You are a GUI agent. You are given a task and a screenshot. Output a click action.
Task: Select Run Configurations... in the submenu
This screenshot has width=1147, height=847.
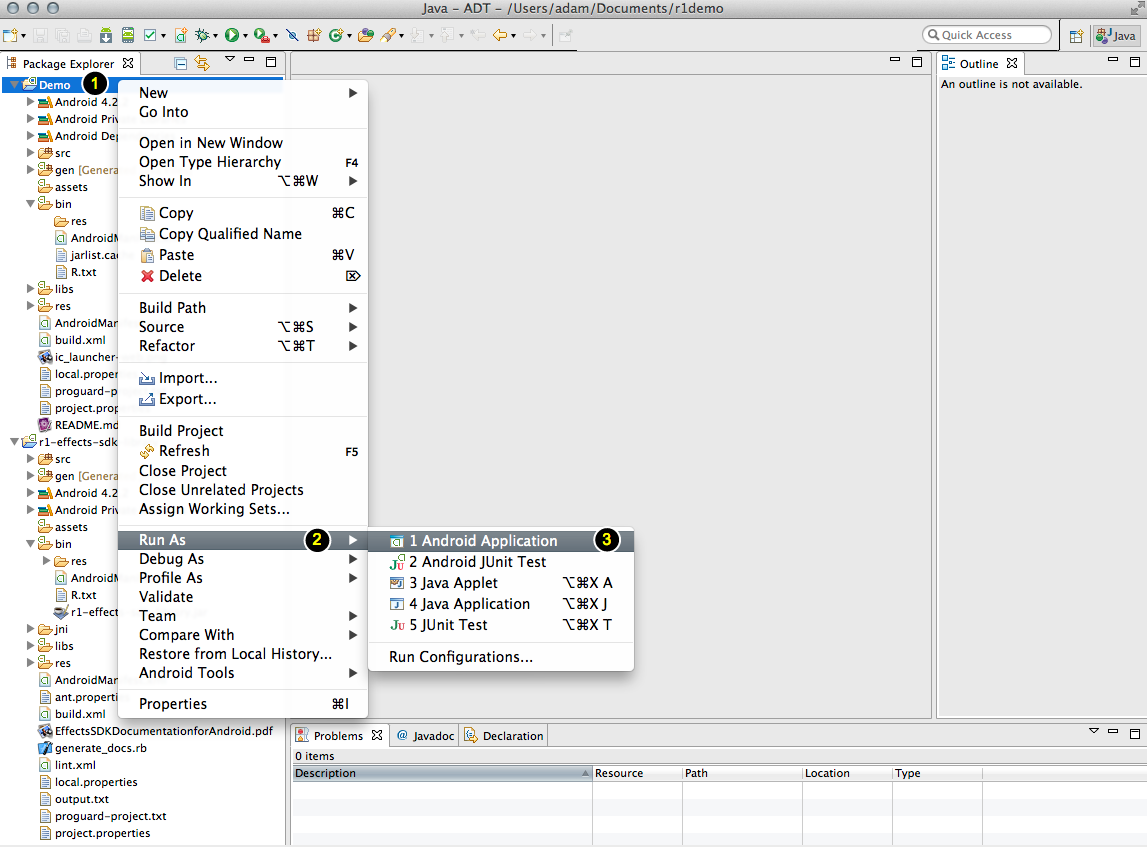click(461, 657)
